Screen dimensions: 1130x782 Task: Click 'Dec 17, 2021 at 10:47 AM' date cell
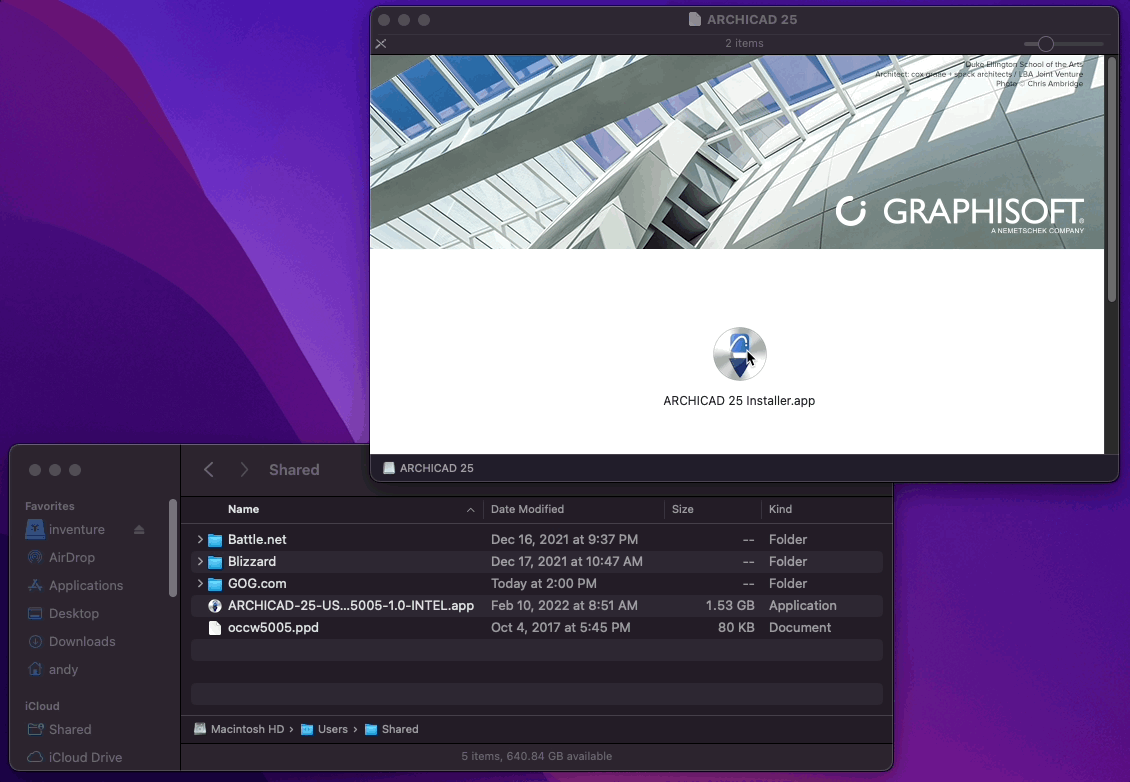point(566,561)
